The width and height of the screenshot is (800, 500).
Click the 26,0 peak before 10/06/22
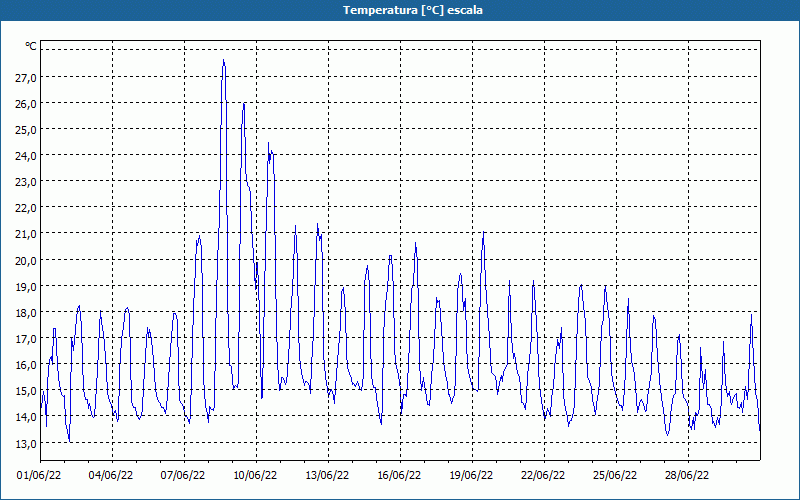(244, 104)
